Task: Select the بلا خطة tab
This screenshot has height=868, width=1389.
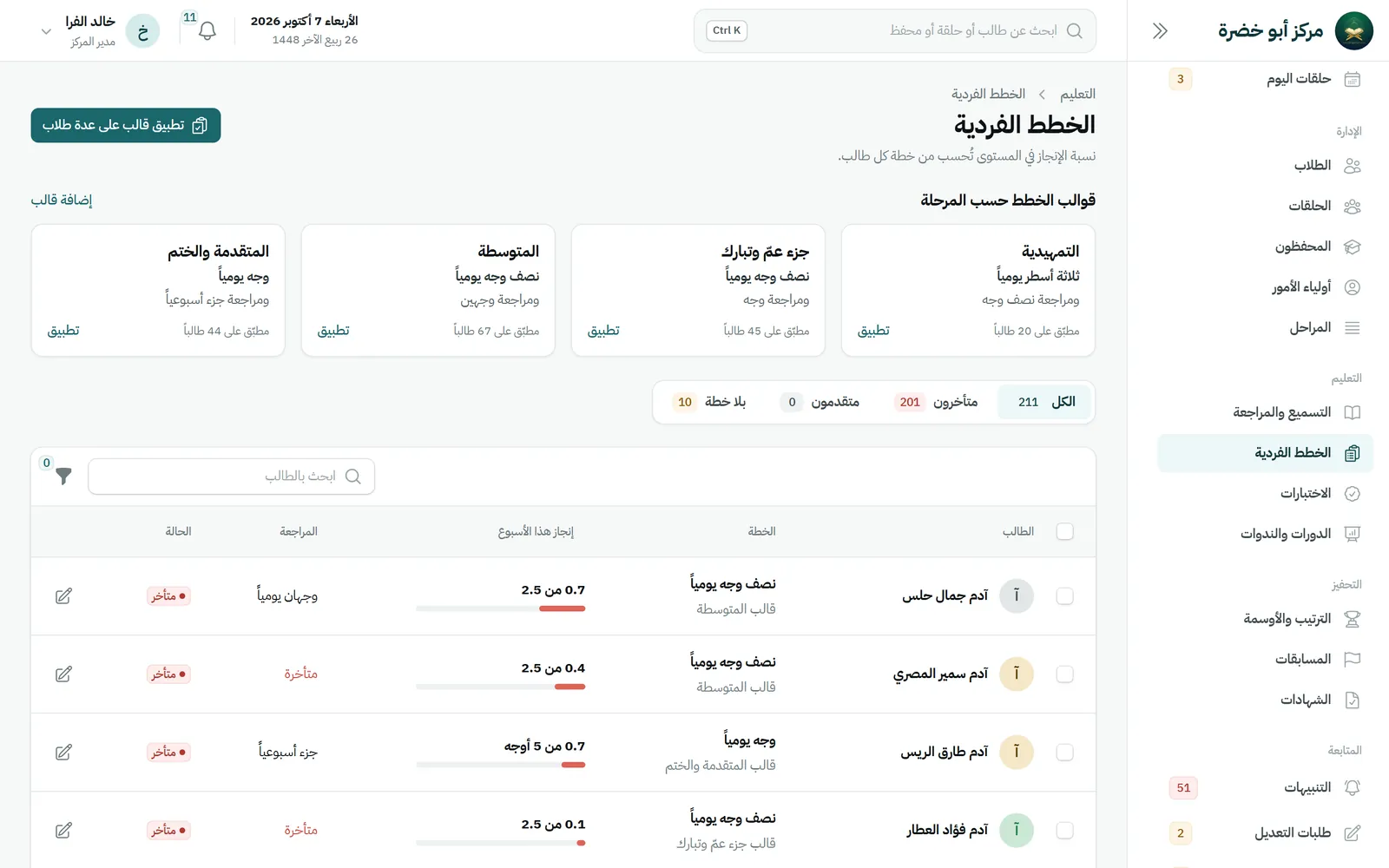Action: tap(709, 402)
